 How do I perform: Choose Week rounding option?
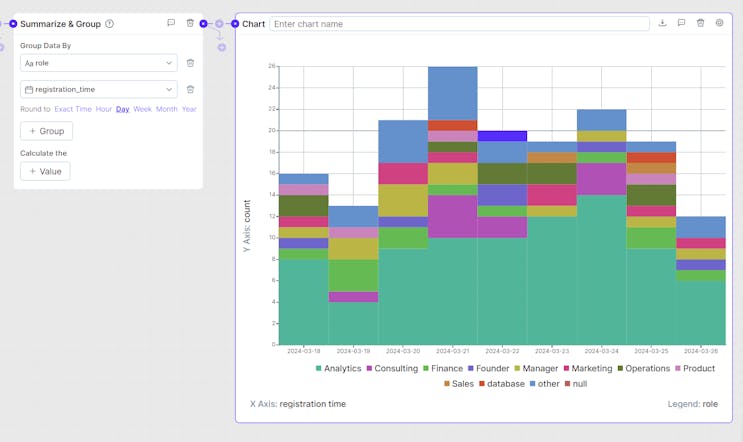point(143,109)
